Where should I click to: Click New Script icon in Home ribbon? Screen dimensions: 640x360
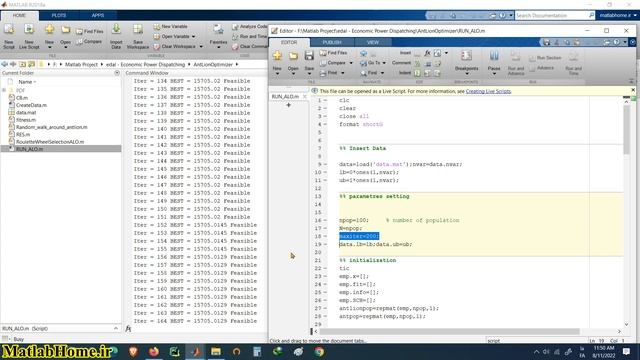tap(9, 36)
